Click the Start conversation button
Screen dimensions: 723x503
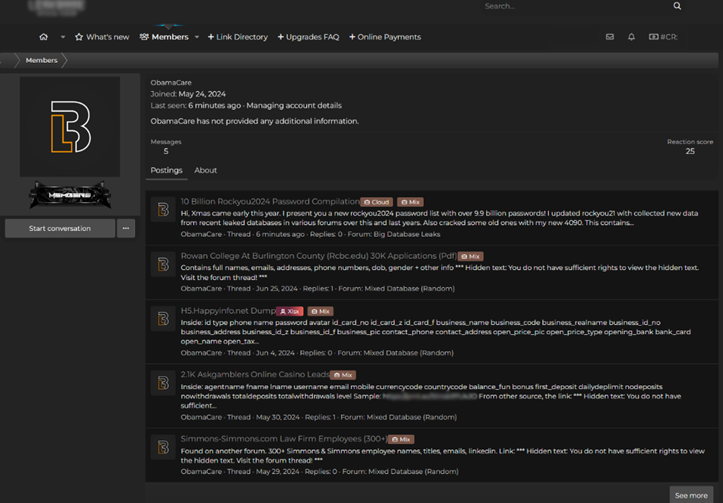[60, 229]
